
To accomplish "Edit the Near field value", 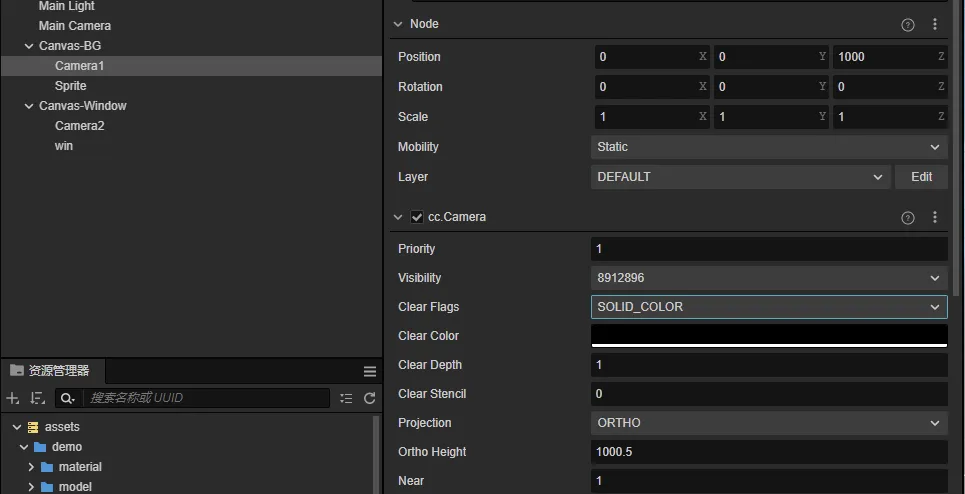I will coord(769,481).
